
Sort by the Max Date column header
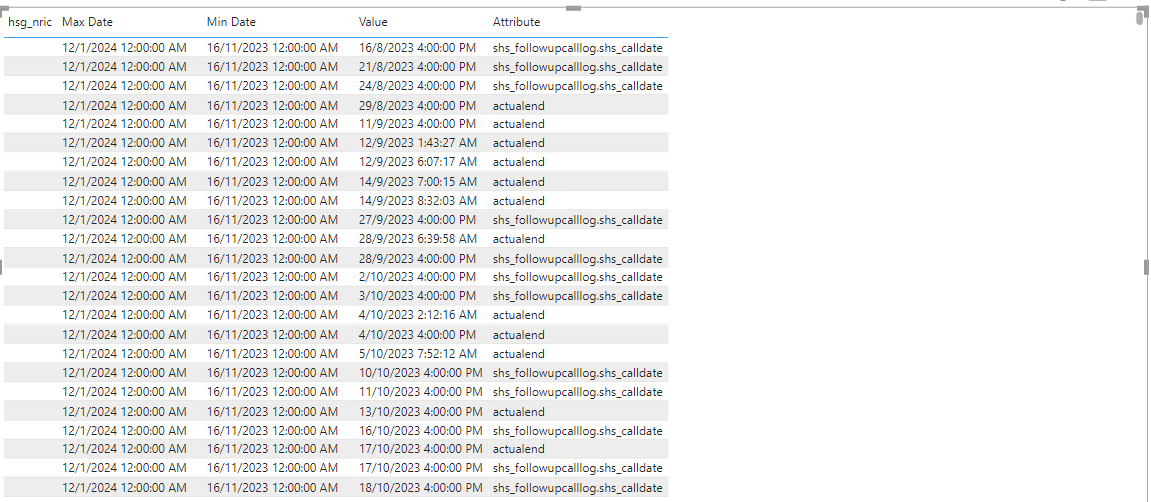pos(87,22)
